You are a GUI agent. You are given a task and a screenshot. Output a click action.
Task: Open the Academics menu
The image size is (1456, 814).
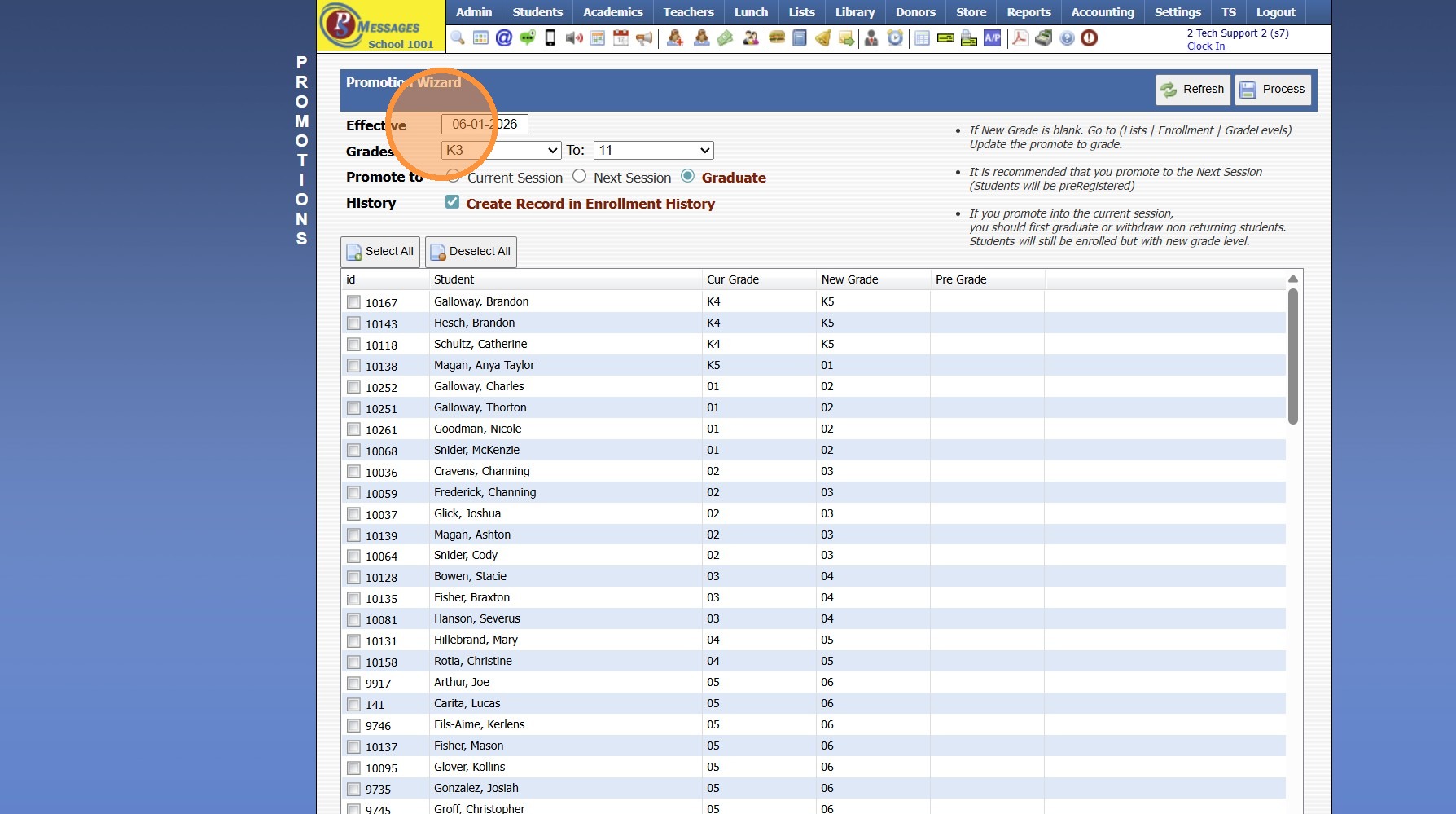tap(612, 12)
